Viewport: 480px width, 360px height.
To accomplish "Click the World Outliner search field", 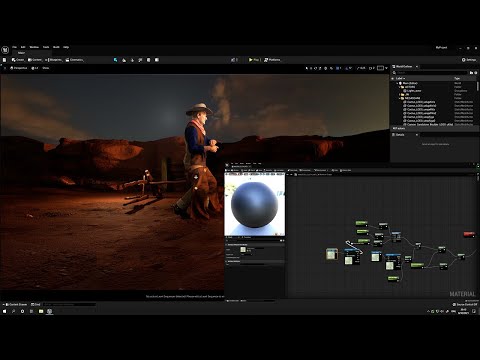I will pyautogui.click(x=432, y=72).
